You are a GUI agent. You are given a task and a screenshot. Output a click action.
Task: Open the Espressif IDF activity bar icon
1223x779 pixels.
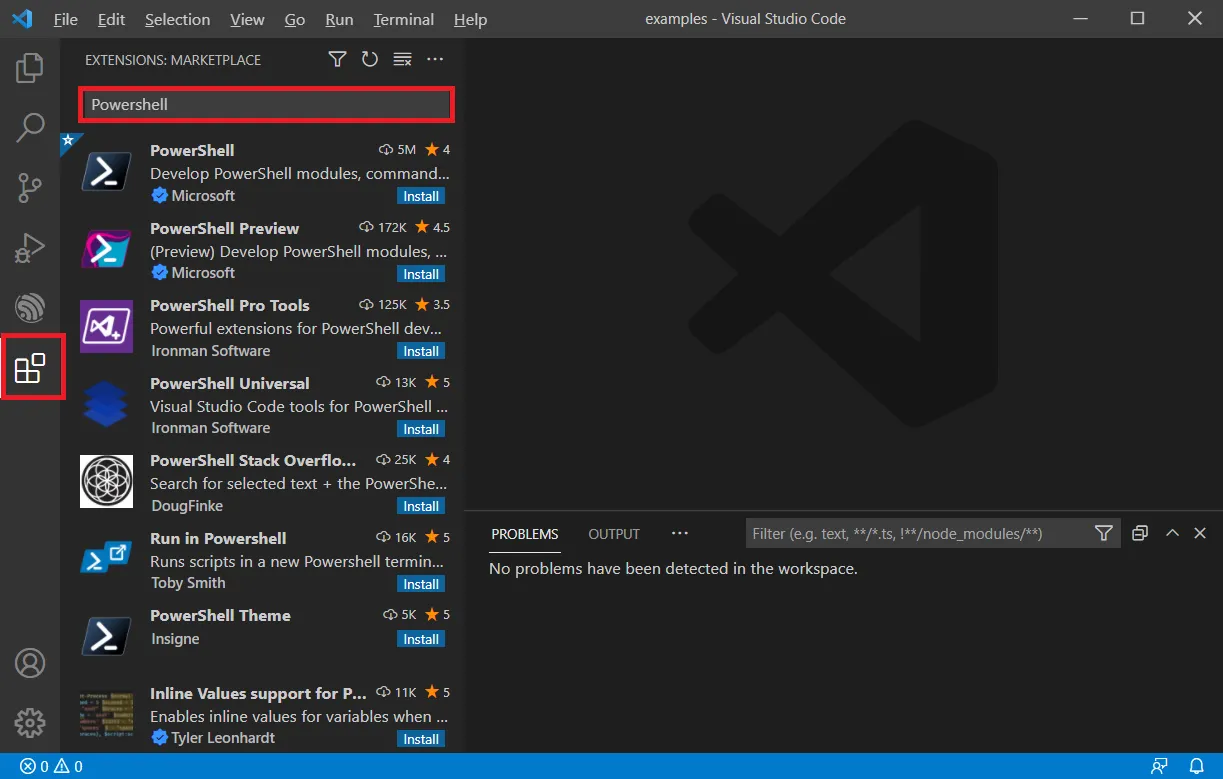(30, 308)
